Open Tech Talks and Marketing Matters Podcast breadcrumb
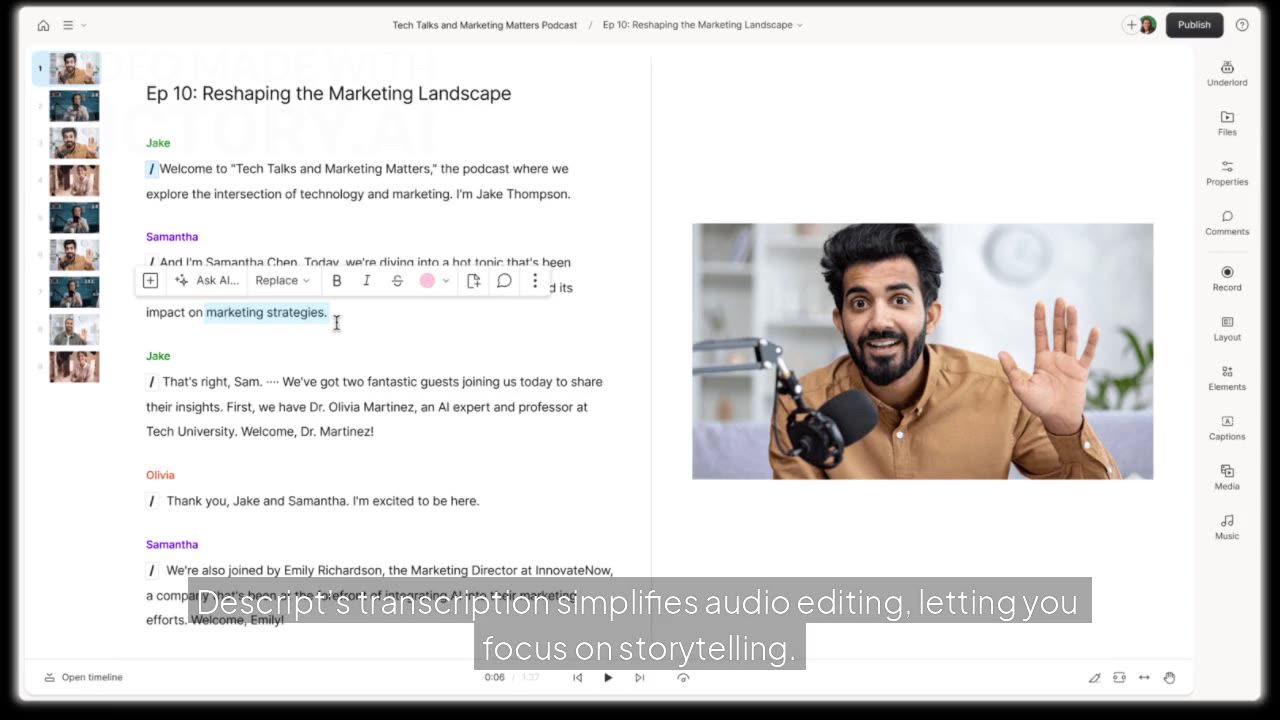 pos(484,25)
